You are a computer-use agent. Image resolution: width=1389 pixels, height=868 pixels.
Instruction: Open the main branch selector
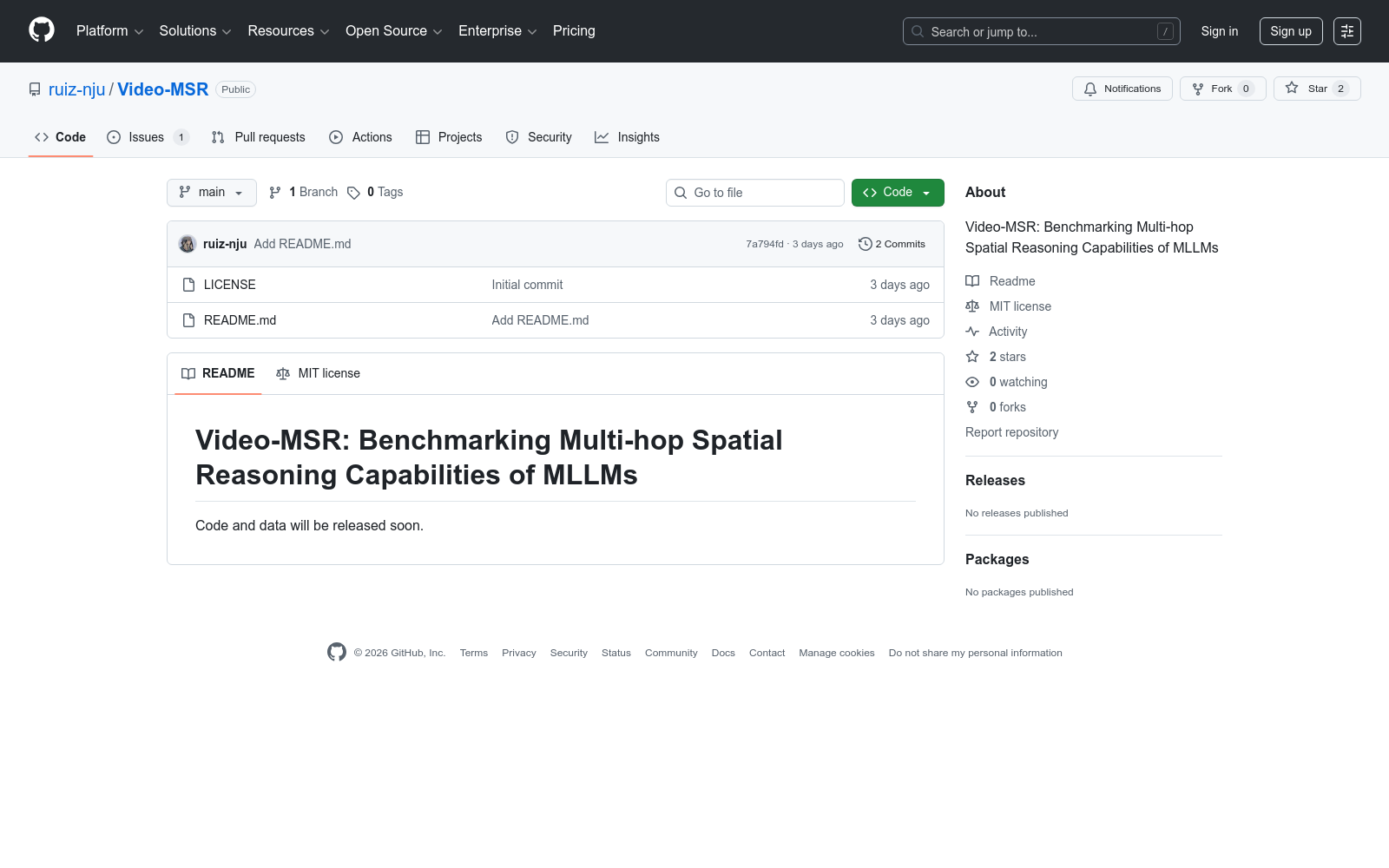click(211, 193)
